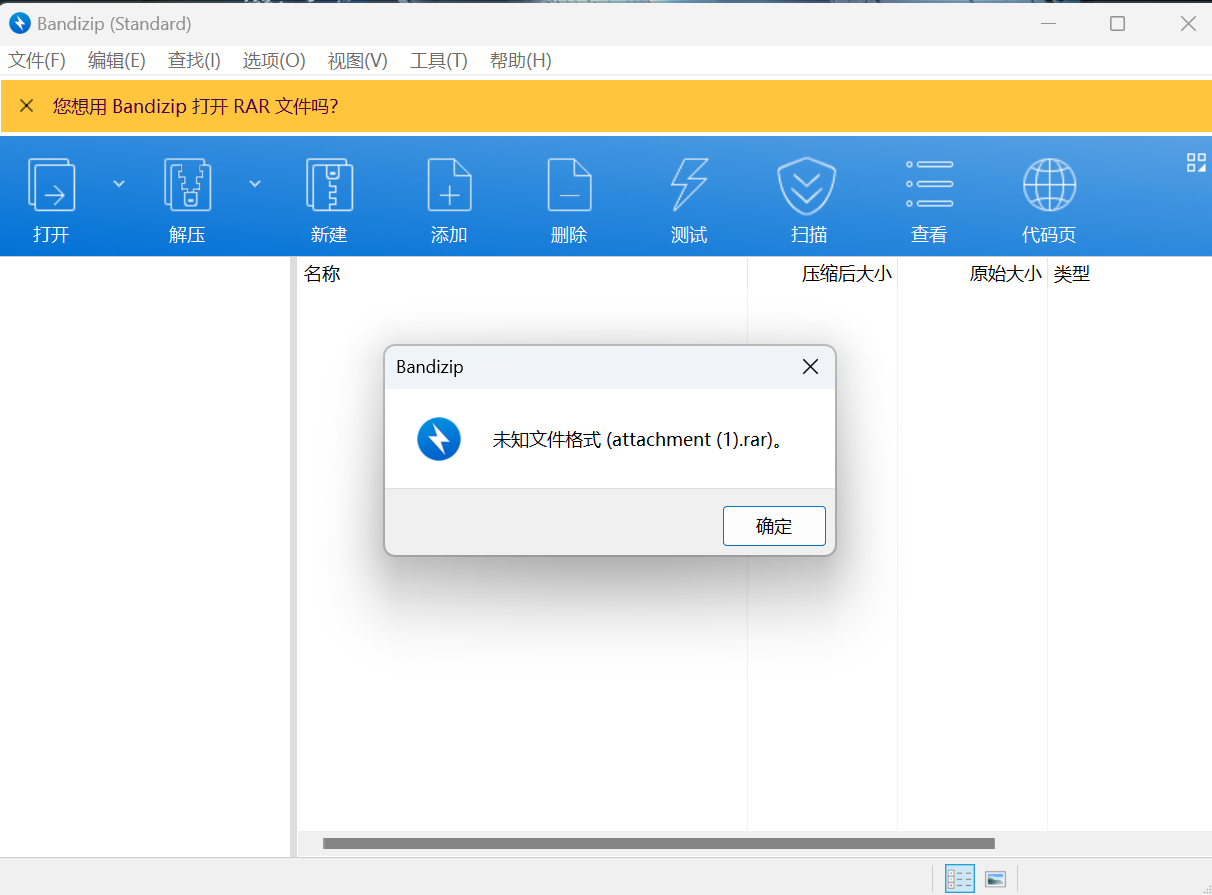Click the 扫描 (Scan) shield icon
This screenshot has height=895, width=1212.
tap(807, 186)
